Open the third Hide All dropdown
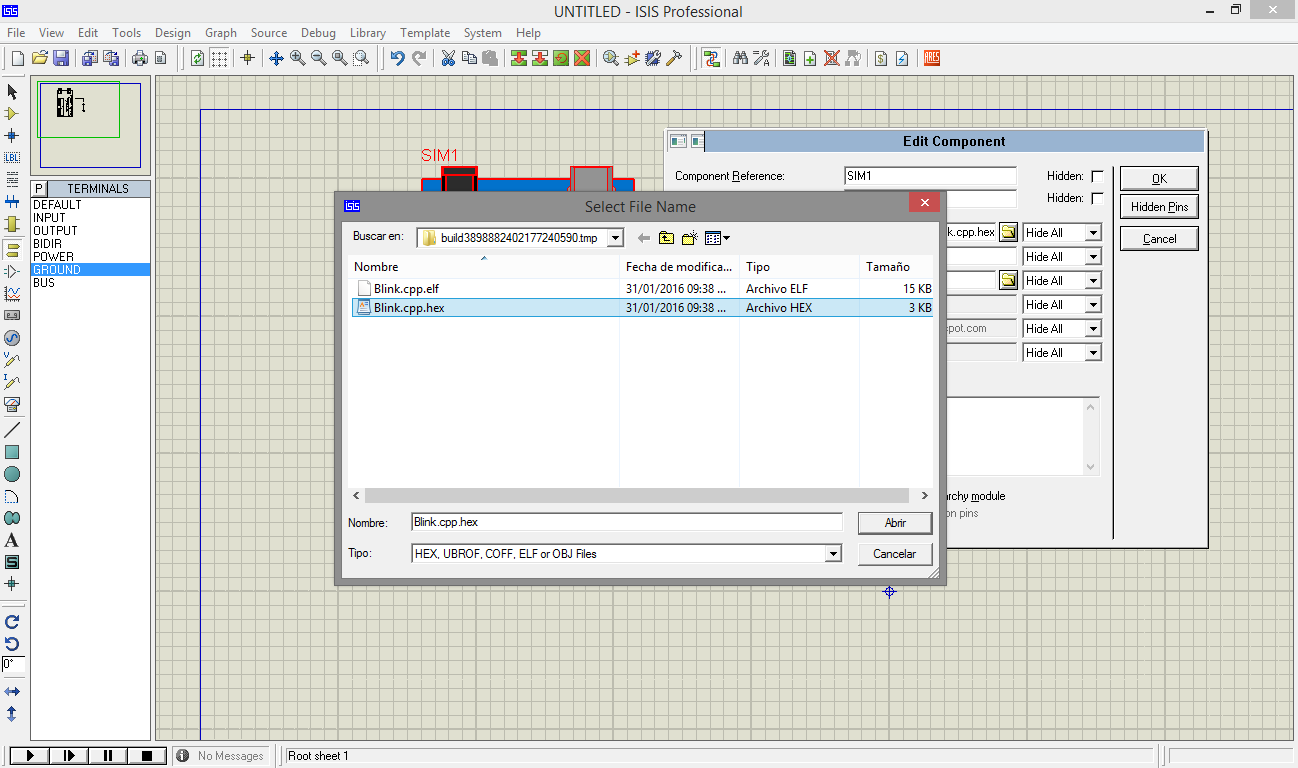This screenshot has width=1298, height=768. pyautogui.click(x=1092, y=281)
